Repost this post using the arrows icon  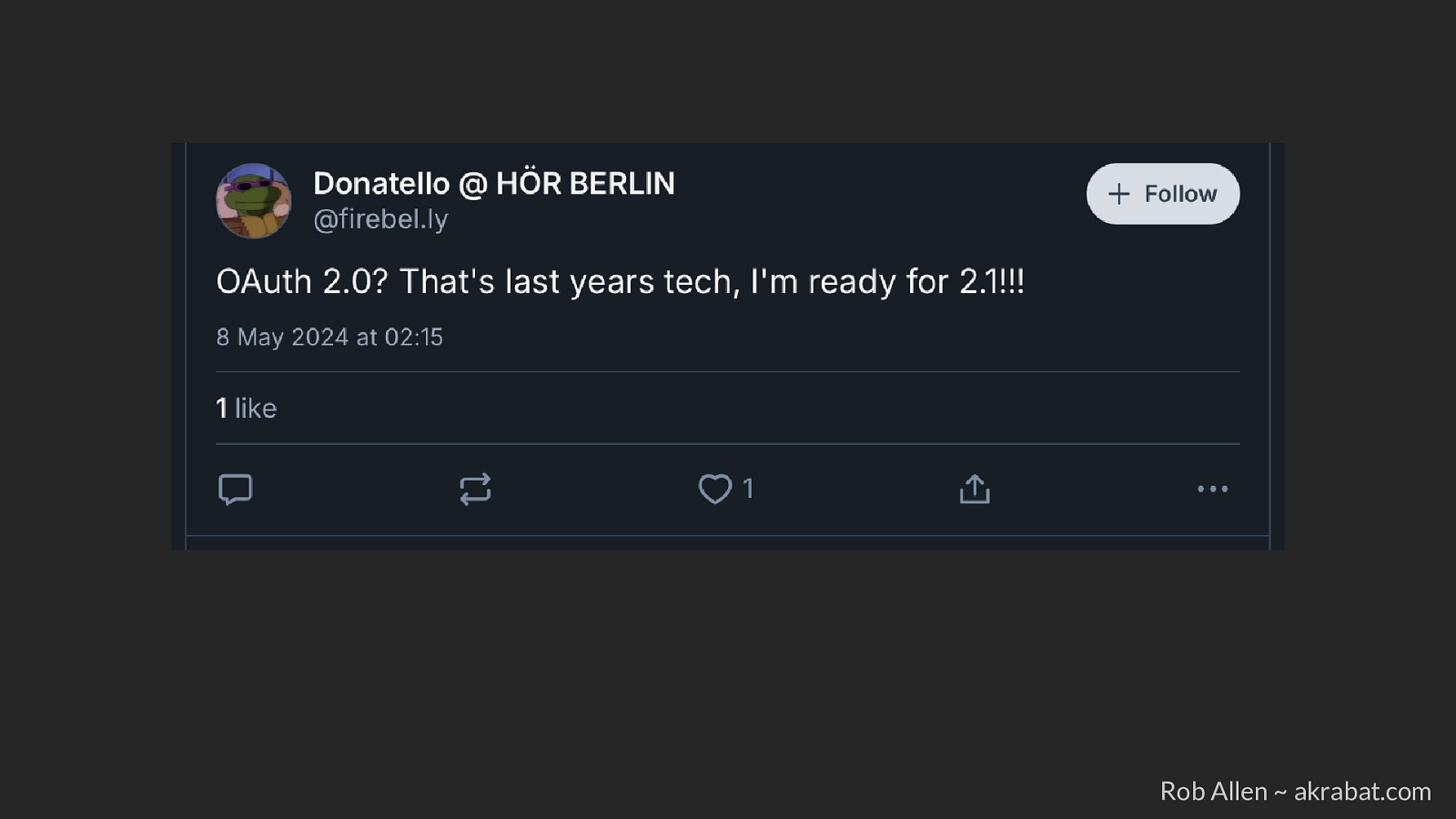475,489
